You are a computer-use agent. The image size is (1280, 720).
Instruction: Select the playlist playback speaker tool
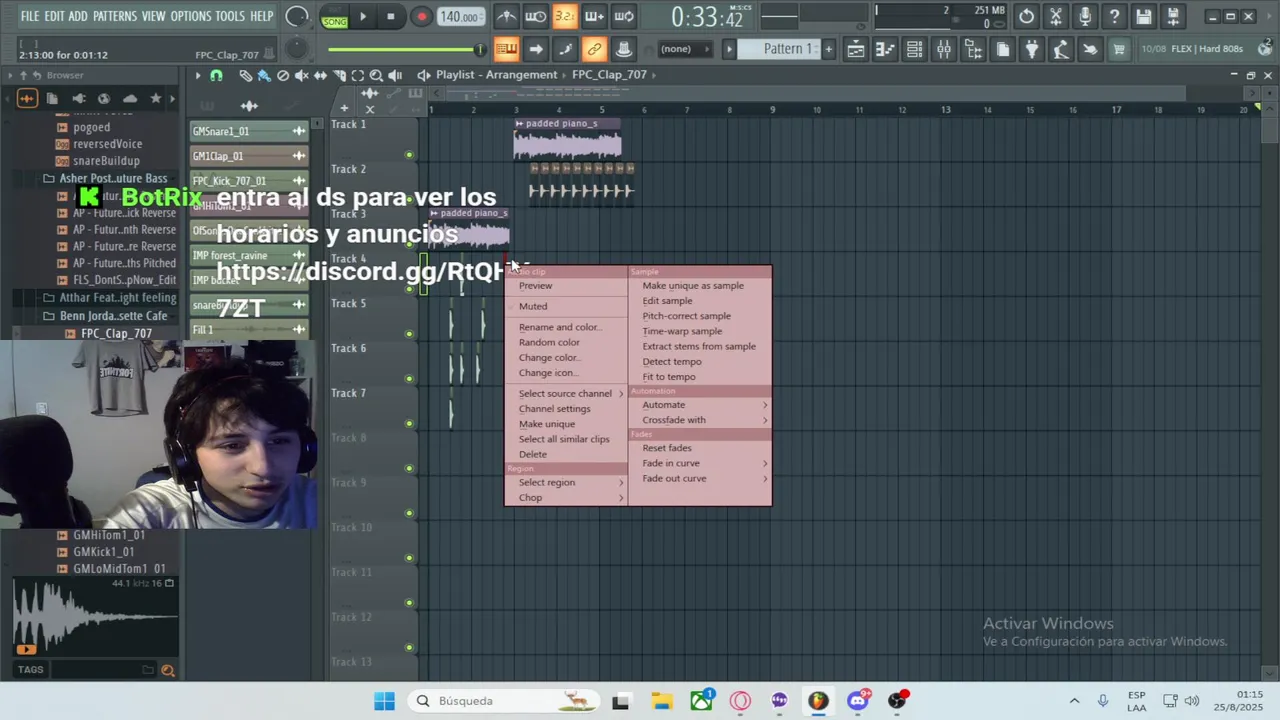coord(395,75)
